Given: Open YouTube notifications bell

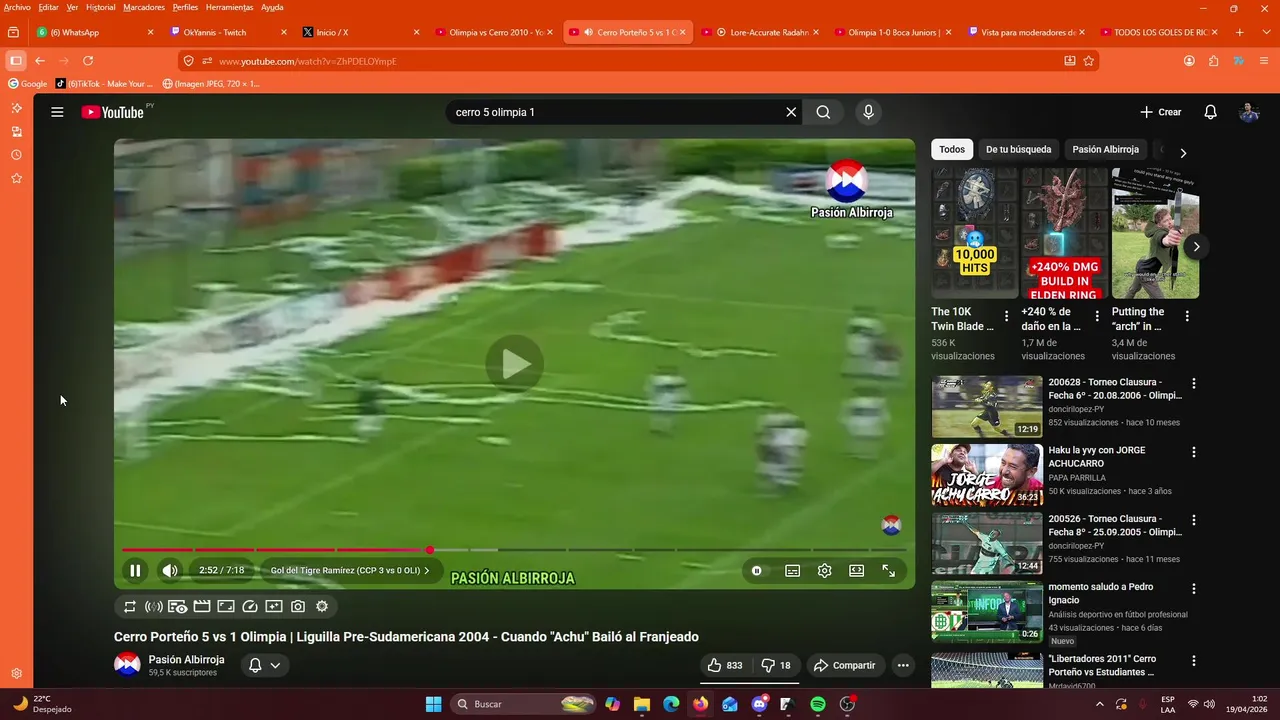Looking at the screenshot, I should click(1210, 112).
